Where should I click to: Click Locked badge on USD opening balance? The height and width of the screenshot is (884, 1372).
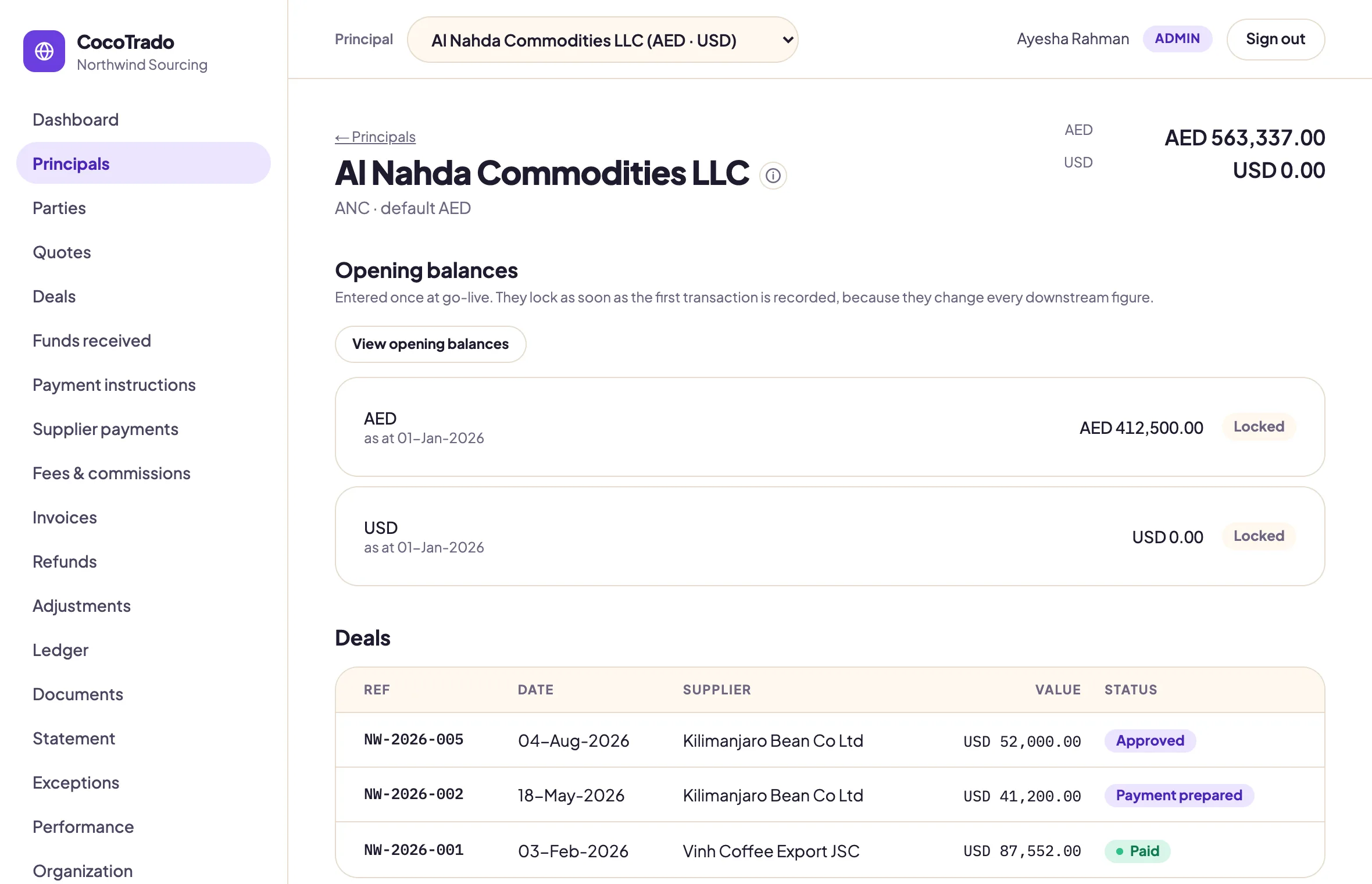[1259, 536]
